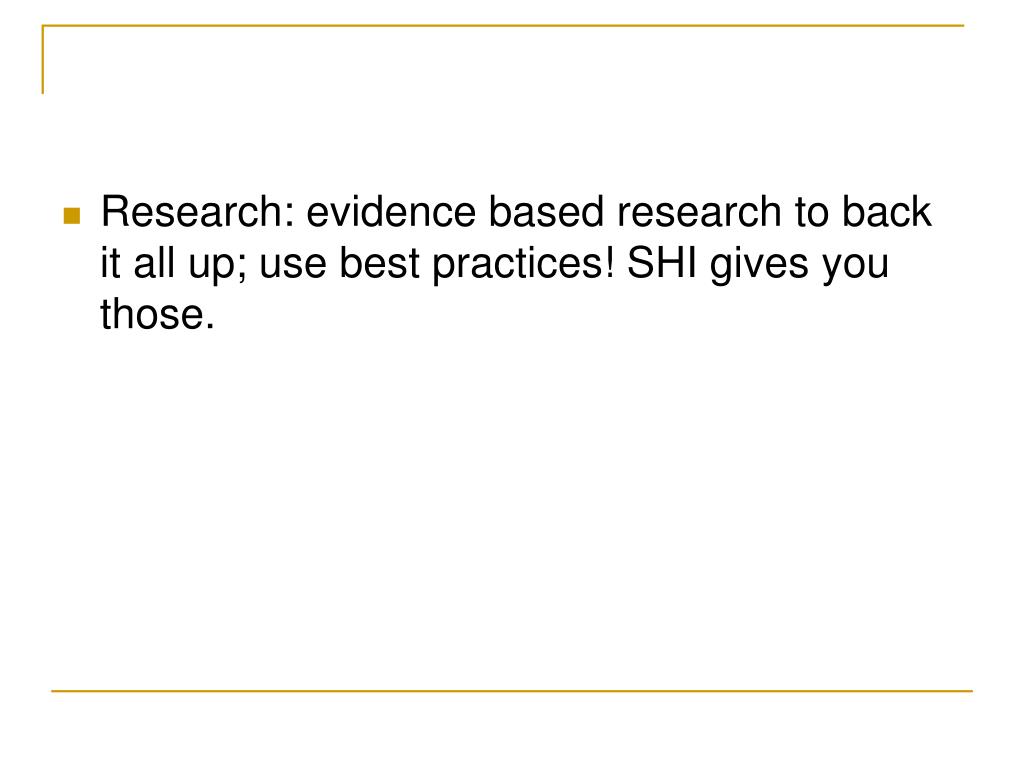Image resolution: width=1024 pixels, height=768 pixels.
Task: Click the word "those." on the last line
Action: (157, 313)
